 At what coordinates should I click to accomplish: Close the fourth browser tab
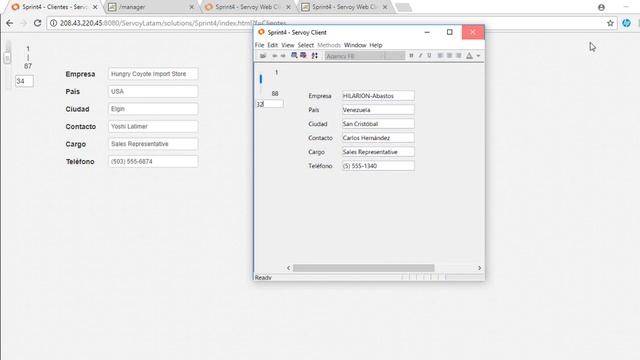click(385, 7)
